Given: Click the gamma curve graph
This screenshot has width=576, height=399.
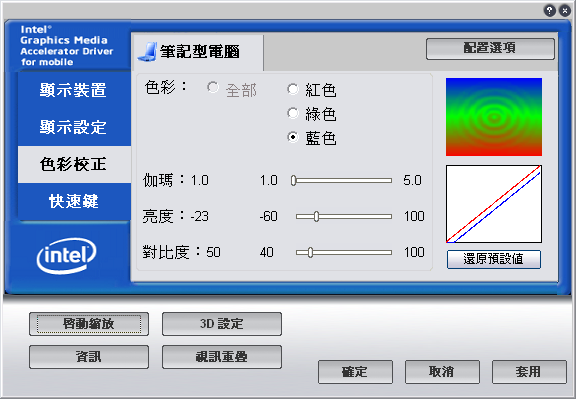Looking at the screenshot, I should (x=494, y=204).
